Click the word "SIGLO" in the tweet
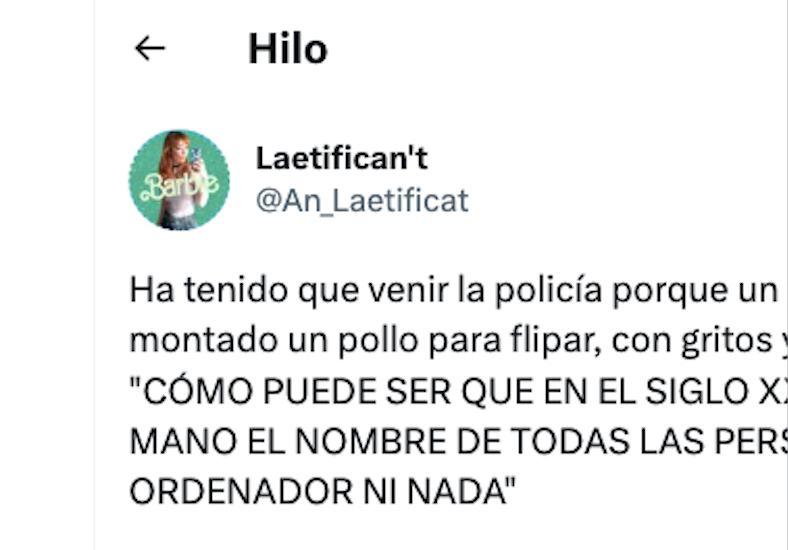 (697, 391)
